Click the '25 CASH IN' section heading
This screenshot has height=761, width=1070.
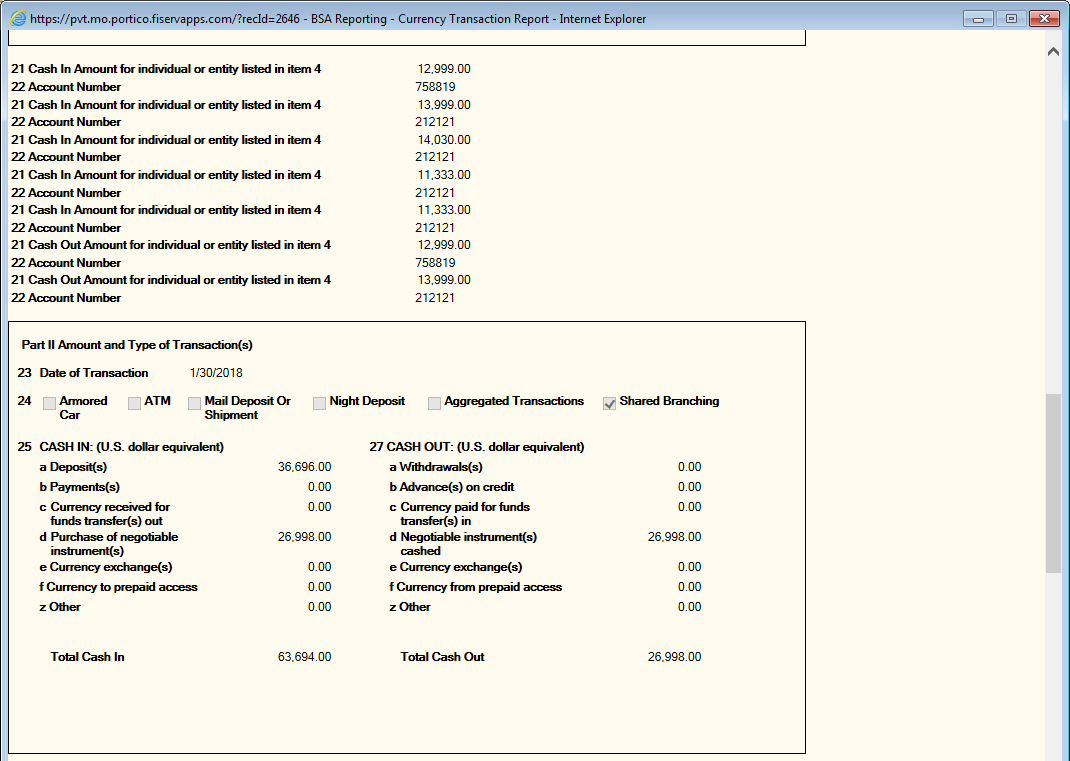121,446
